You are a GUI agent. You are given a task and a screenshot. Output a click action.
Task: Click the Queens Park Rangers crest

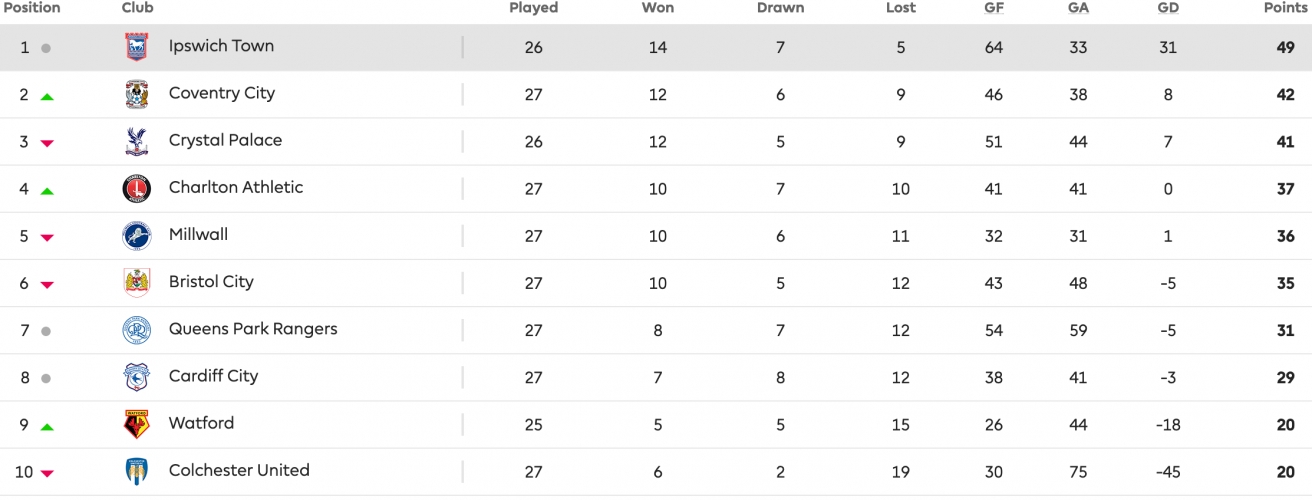tap(136, 329)
